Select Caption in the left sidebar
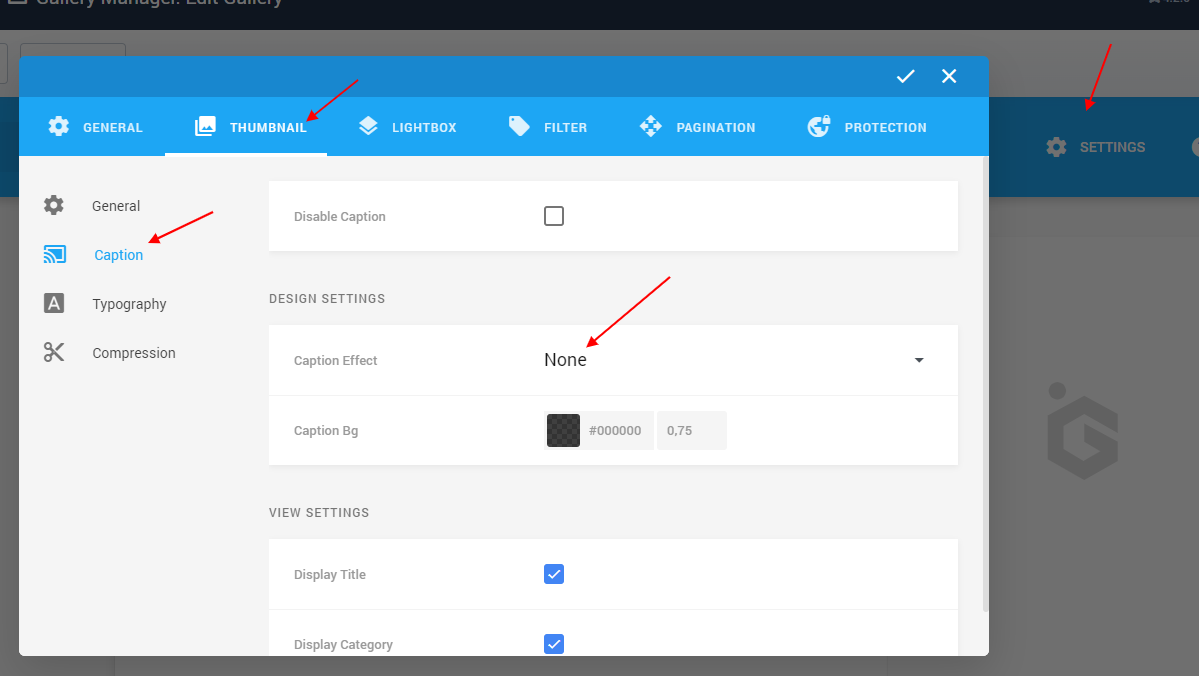 119,255
